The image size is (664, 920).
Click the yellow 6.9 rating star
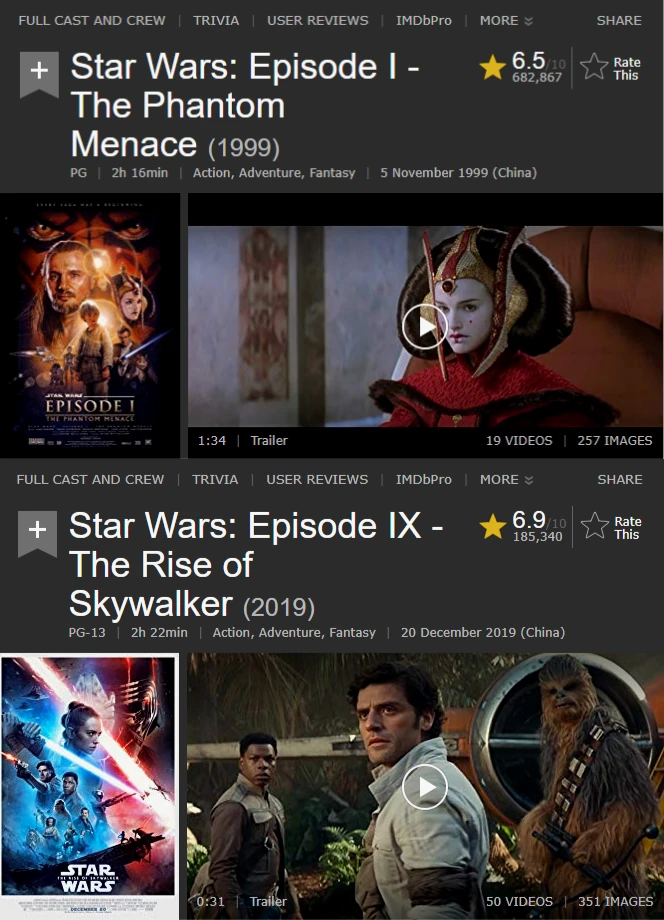(492, 526)
